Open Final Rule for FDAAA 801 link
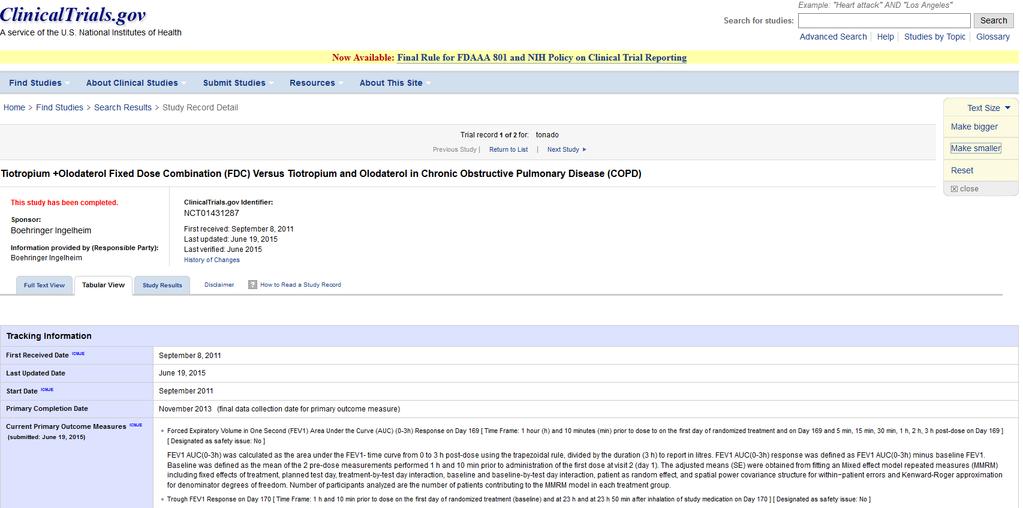The width and height of the screenshot is (1023, 508). tap(542, 58)
